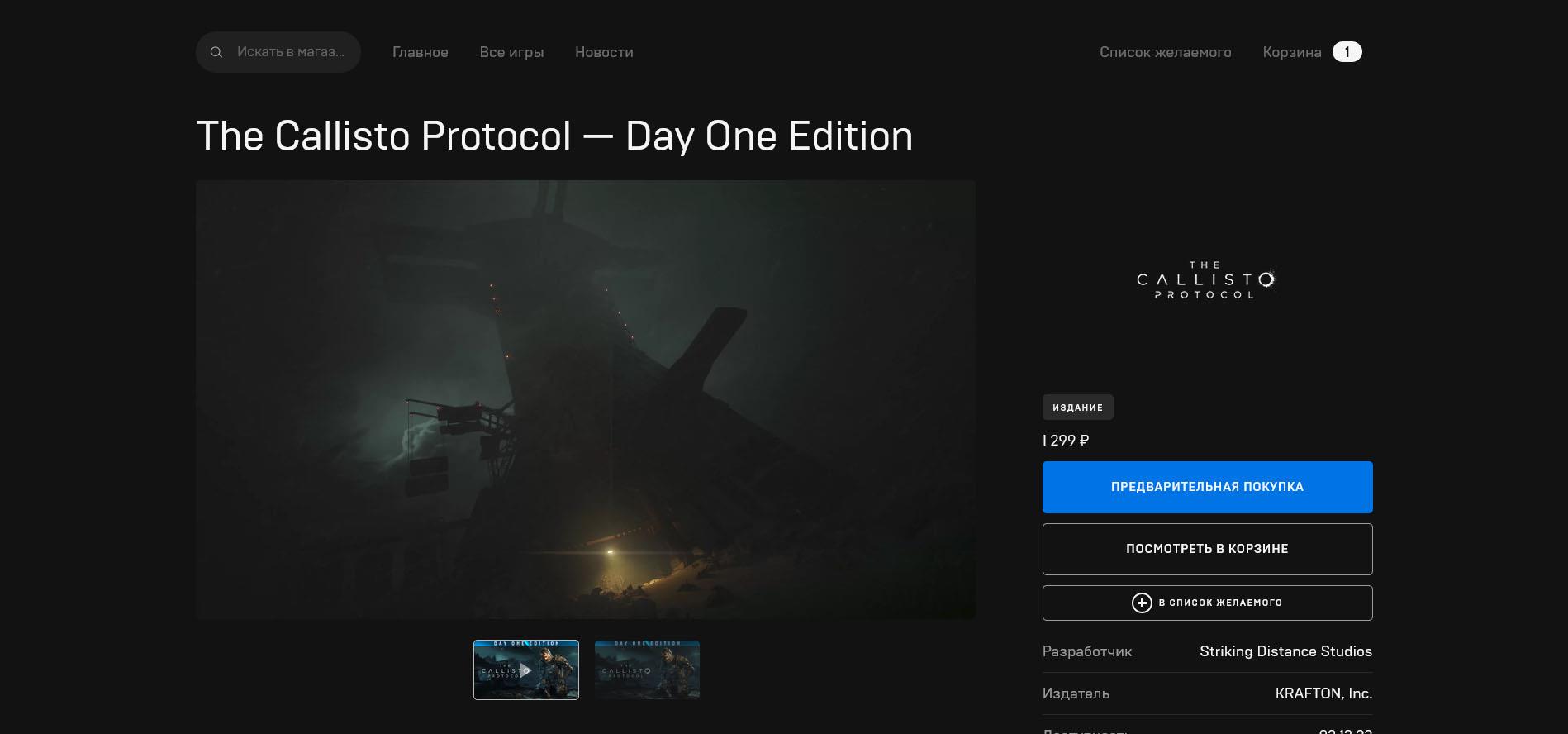Click the plus circle wishlist icon
1568x734 pixels.
(x=1142, y=603)
